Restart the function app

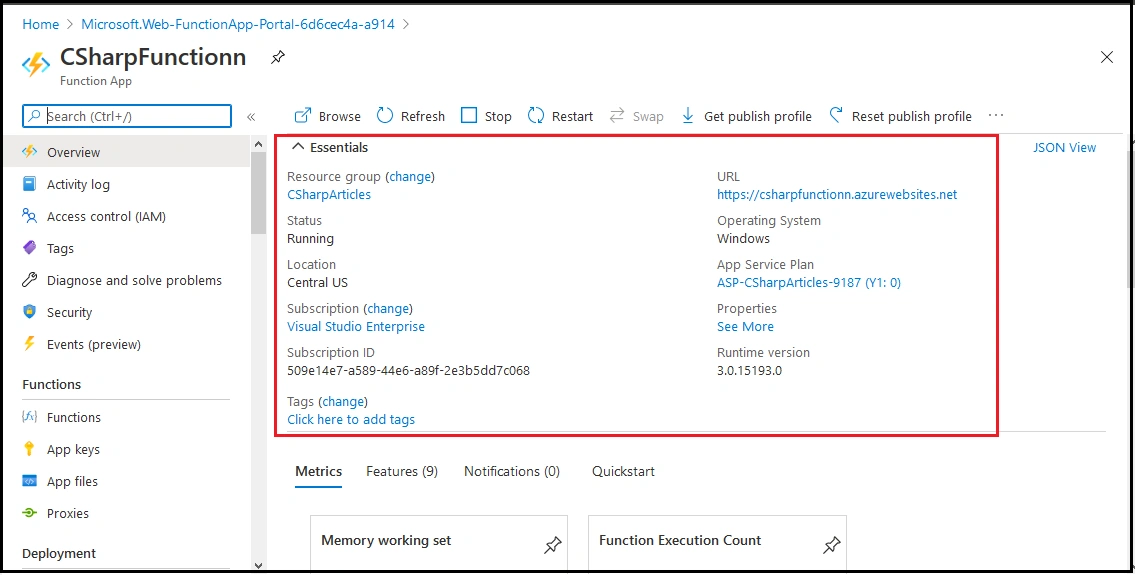pyautogui.click(x=560, y=116)
